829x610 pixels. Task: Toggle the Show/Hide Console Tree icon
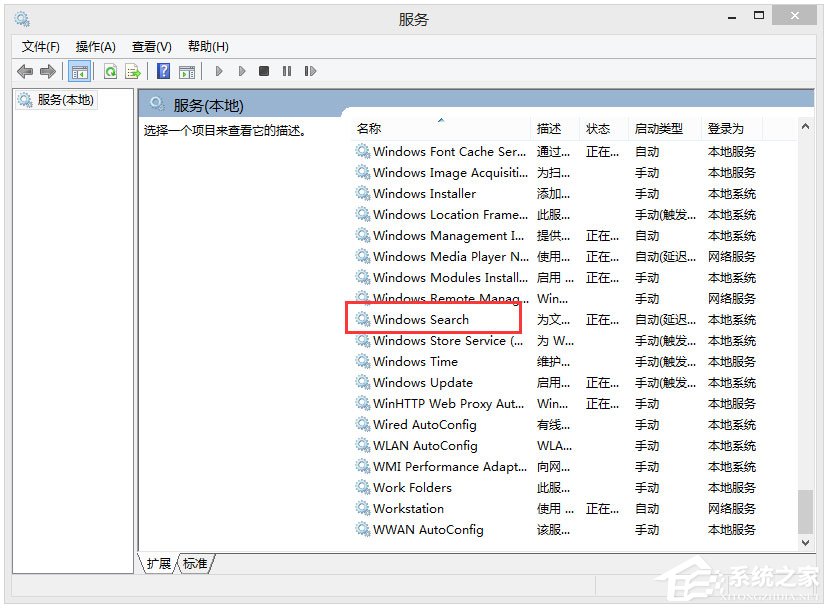[x=79, y=70]
